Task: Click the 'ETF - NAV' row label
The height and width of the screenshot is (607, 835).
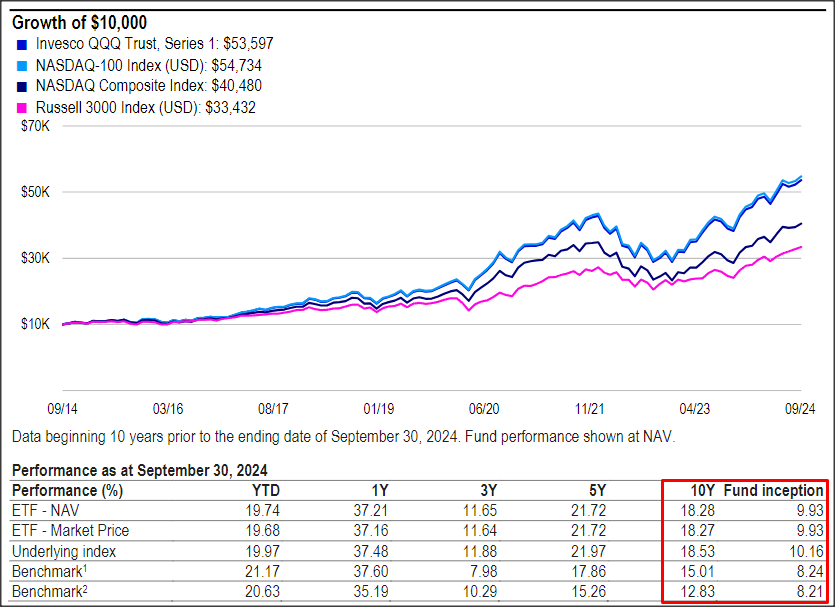Action: [x=45, y=511]
